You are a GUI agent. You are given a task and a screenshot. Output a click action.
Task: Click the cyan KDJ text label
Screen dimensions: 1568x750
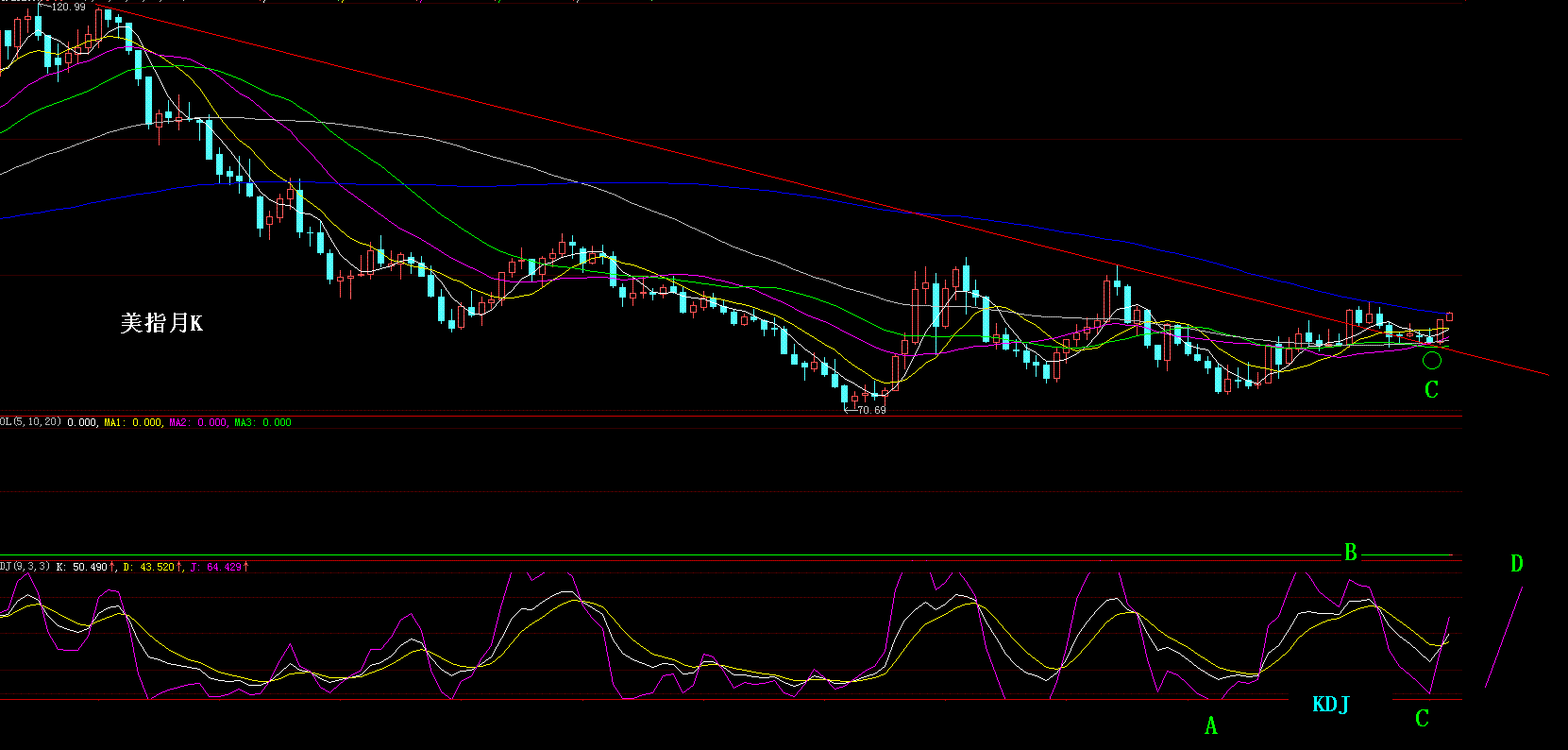[x=1331, y=705]
